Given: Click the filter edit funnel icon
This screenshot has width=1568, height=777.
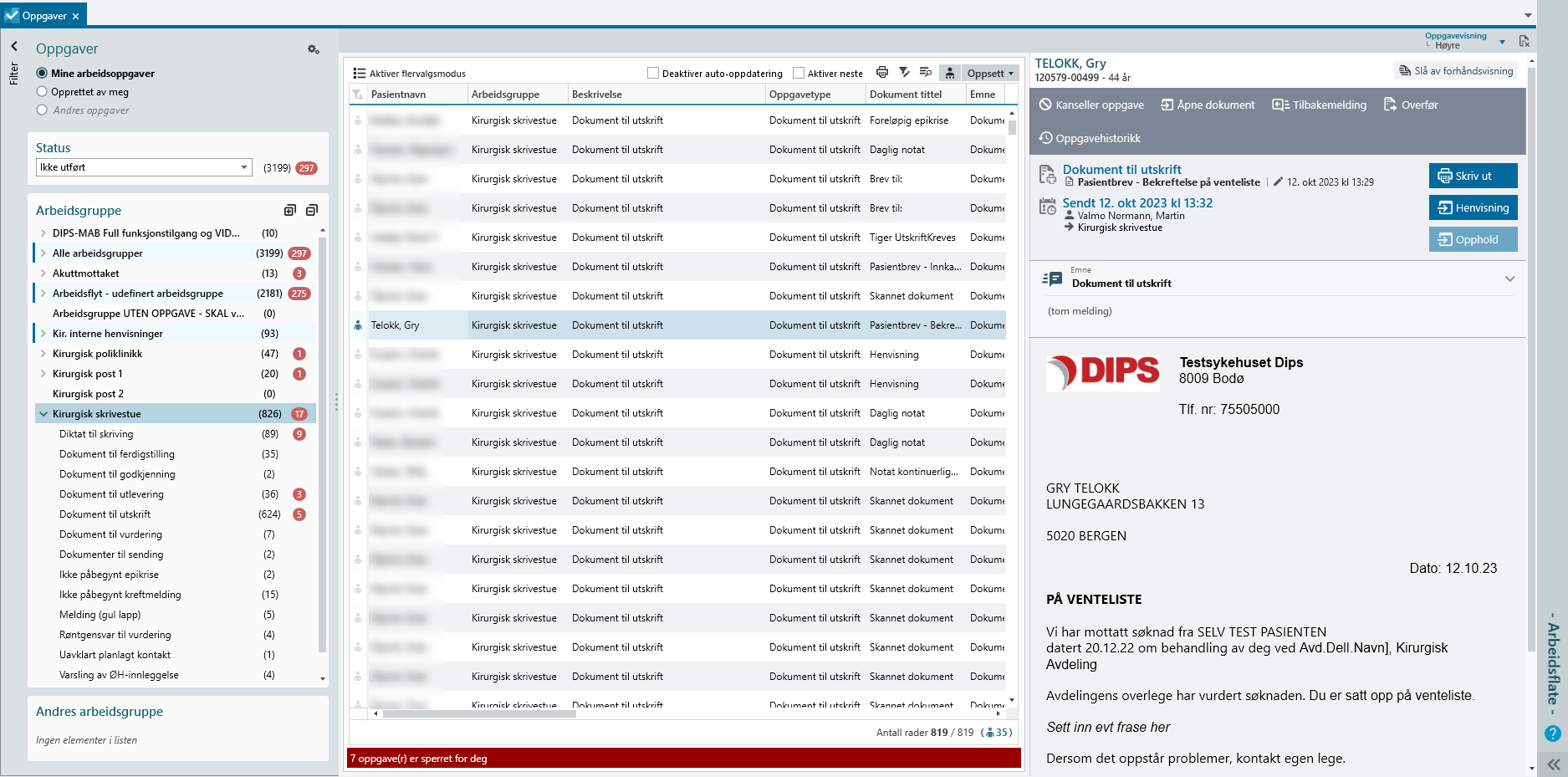Looking at the screenshot, I should [904, 73].
